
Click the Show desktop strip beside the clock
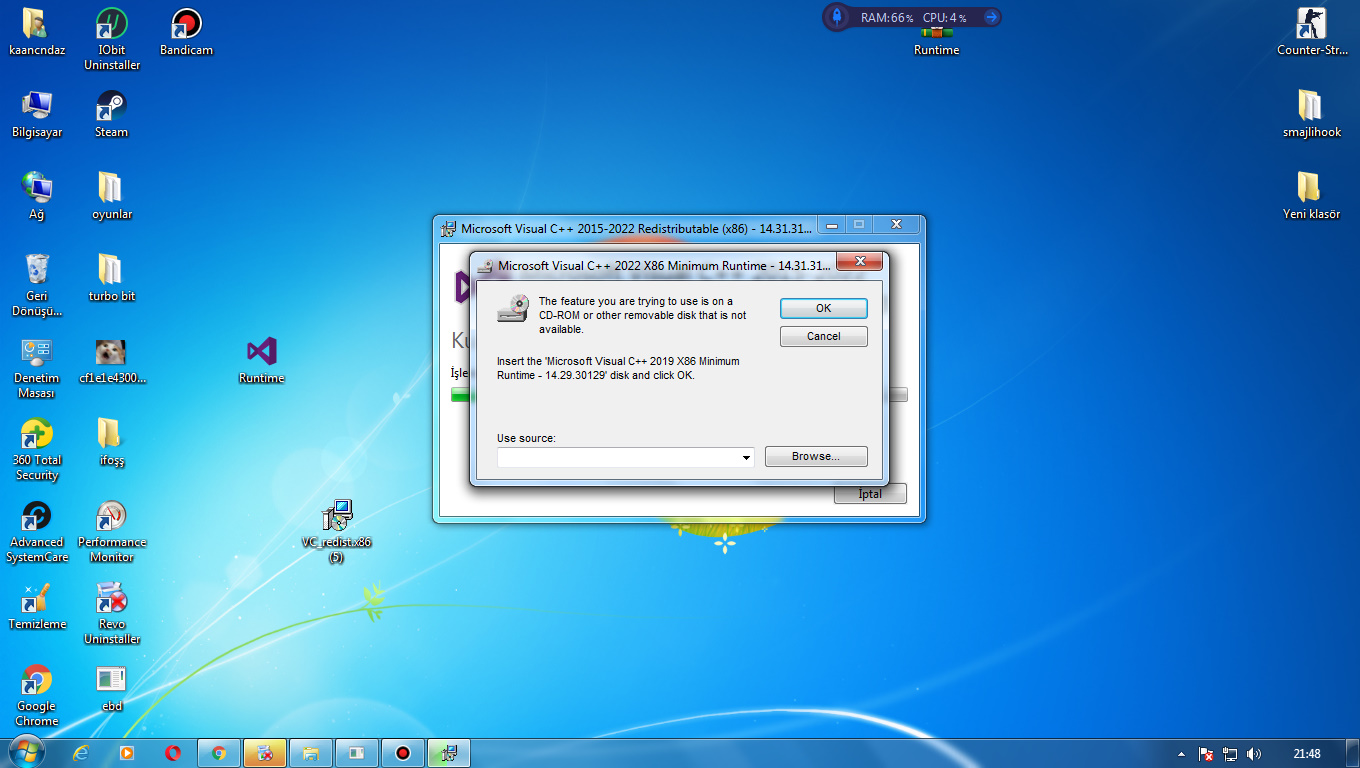(x=1352, y=753)
